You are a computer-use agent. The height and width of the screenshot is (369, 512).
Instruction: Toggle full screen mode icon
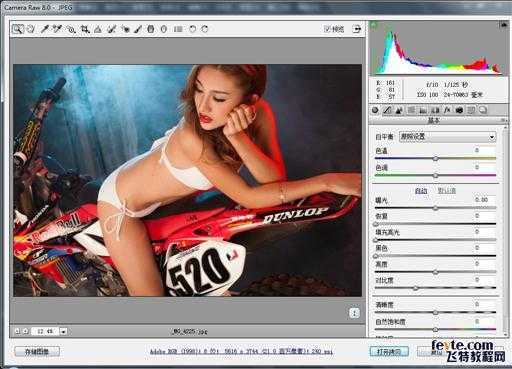click(357, 29)
